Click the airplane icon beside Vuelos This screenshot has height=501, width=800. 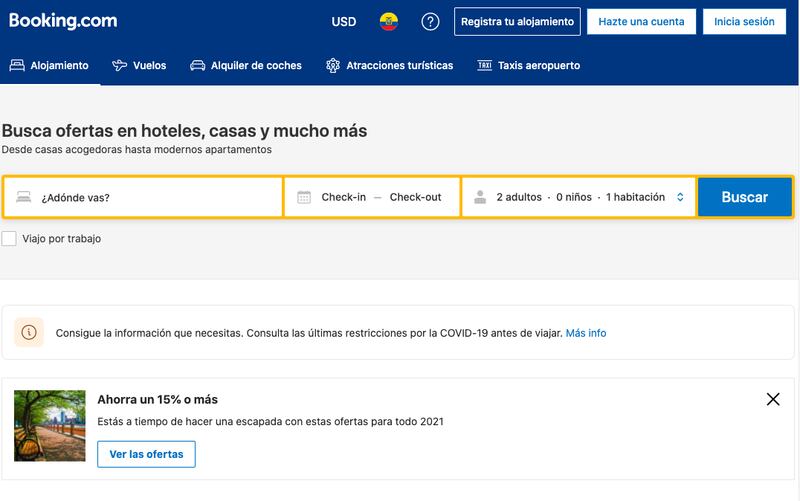point(119,65)
